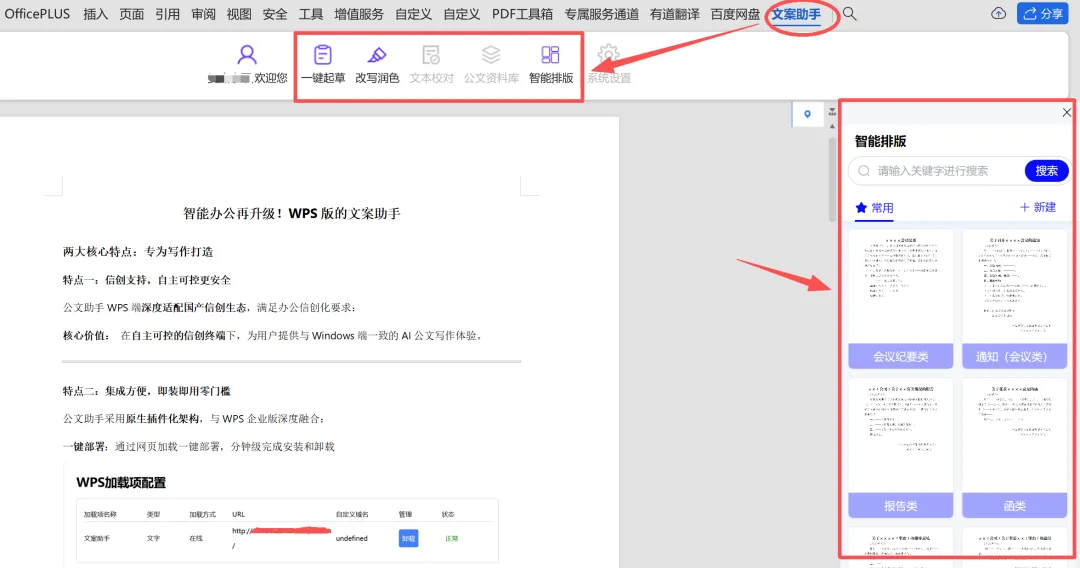Click the magnifier icon in search field
The image size is (1080, 568).
coord(864,171)
